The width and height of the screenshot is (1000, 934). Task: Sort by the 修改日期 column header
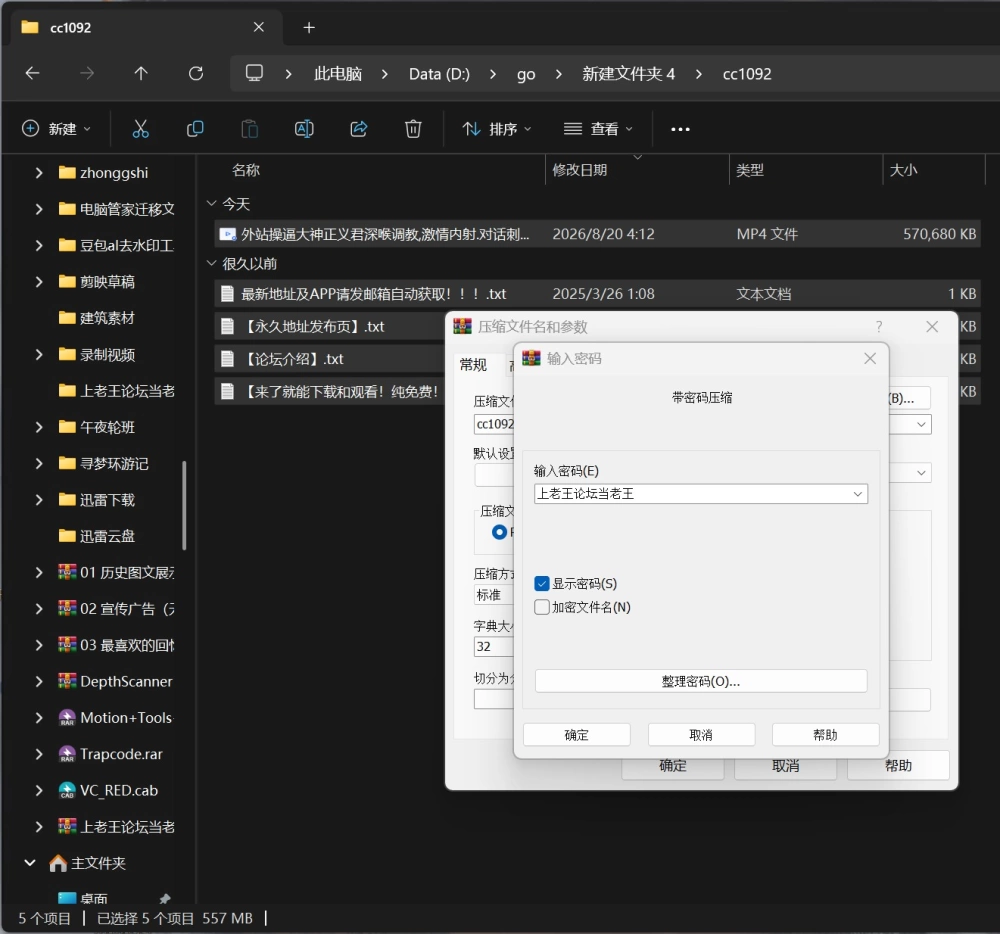(580, 170)
